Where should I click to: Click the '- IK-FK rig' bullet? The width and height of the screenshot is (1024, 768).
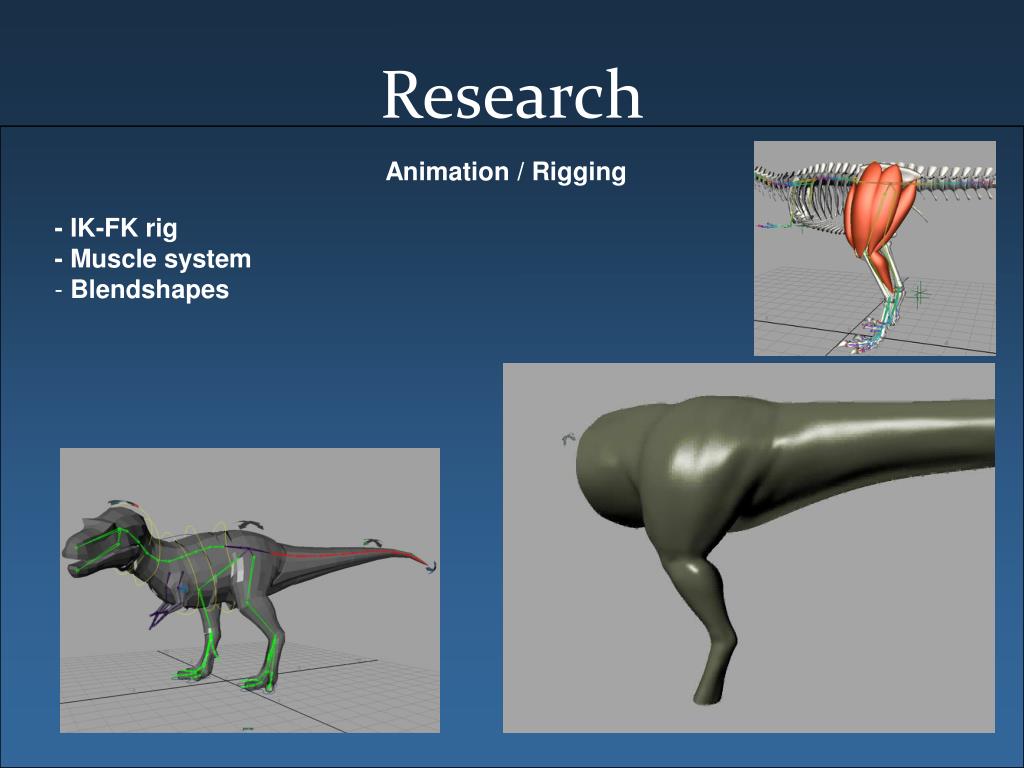(116, 228)
